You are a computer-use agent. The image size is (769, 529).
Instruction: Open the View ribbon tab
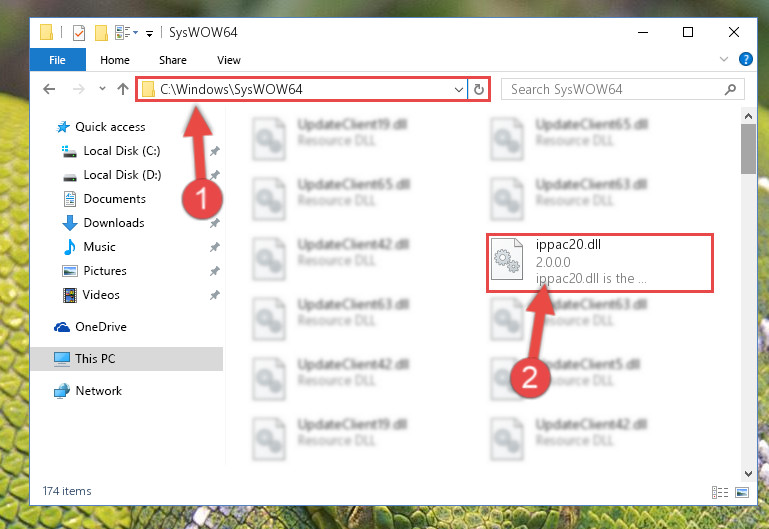pyautogui.click(x=229, y=60)
